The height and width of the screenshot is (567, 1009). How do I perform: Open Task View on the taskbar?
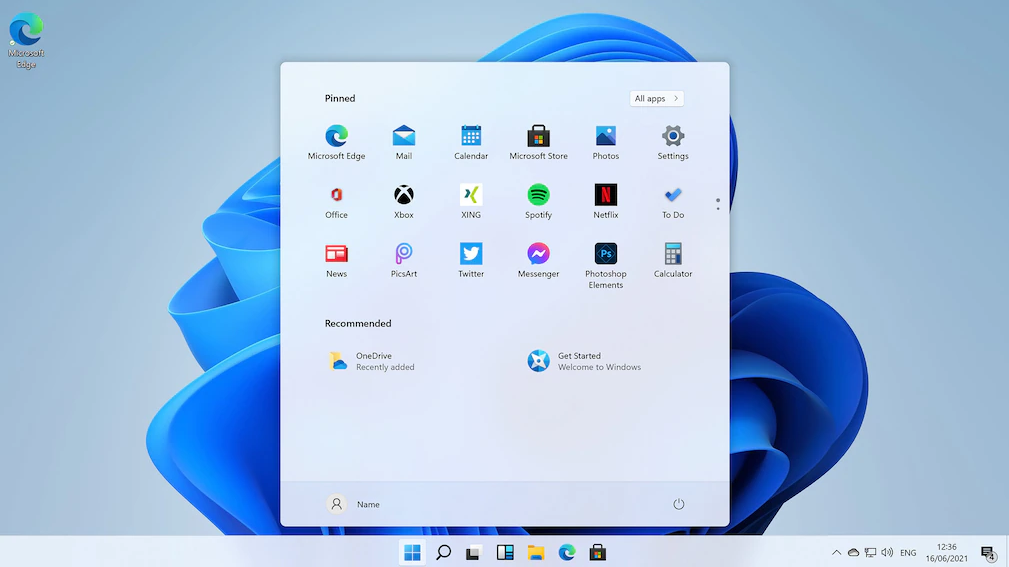(x=474, y=552)
